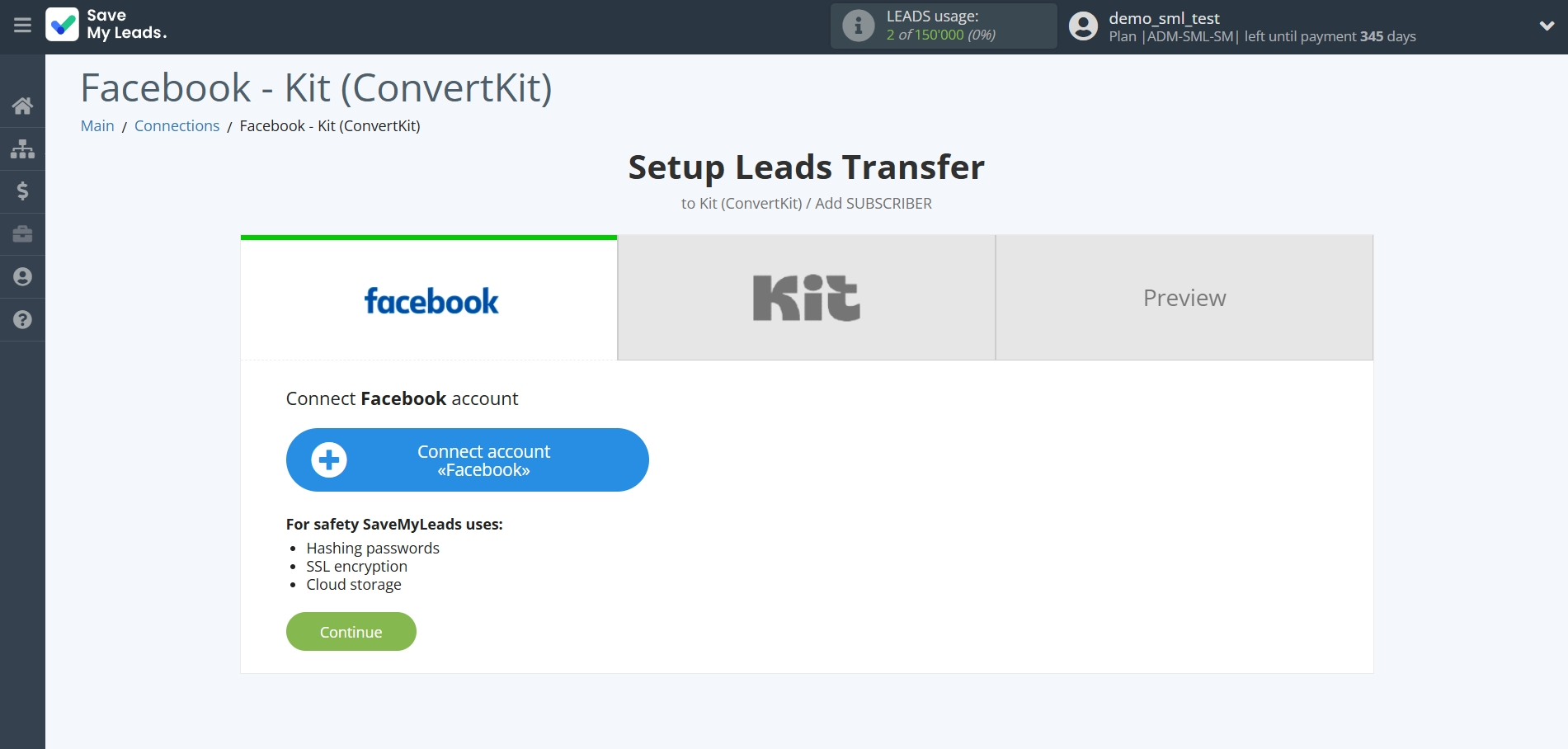Expand the account dropdown chevron
1568x749 pixels.
[1547, 26]
